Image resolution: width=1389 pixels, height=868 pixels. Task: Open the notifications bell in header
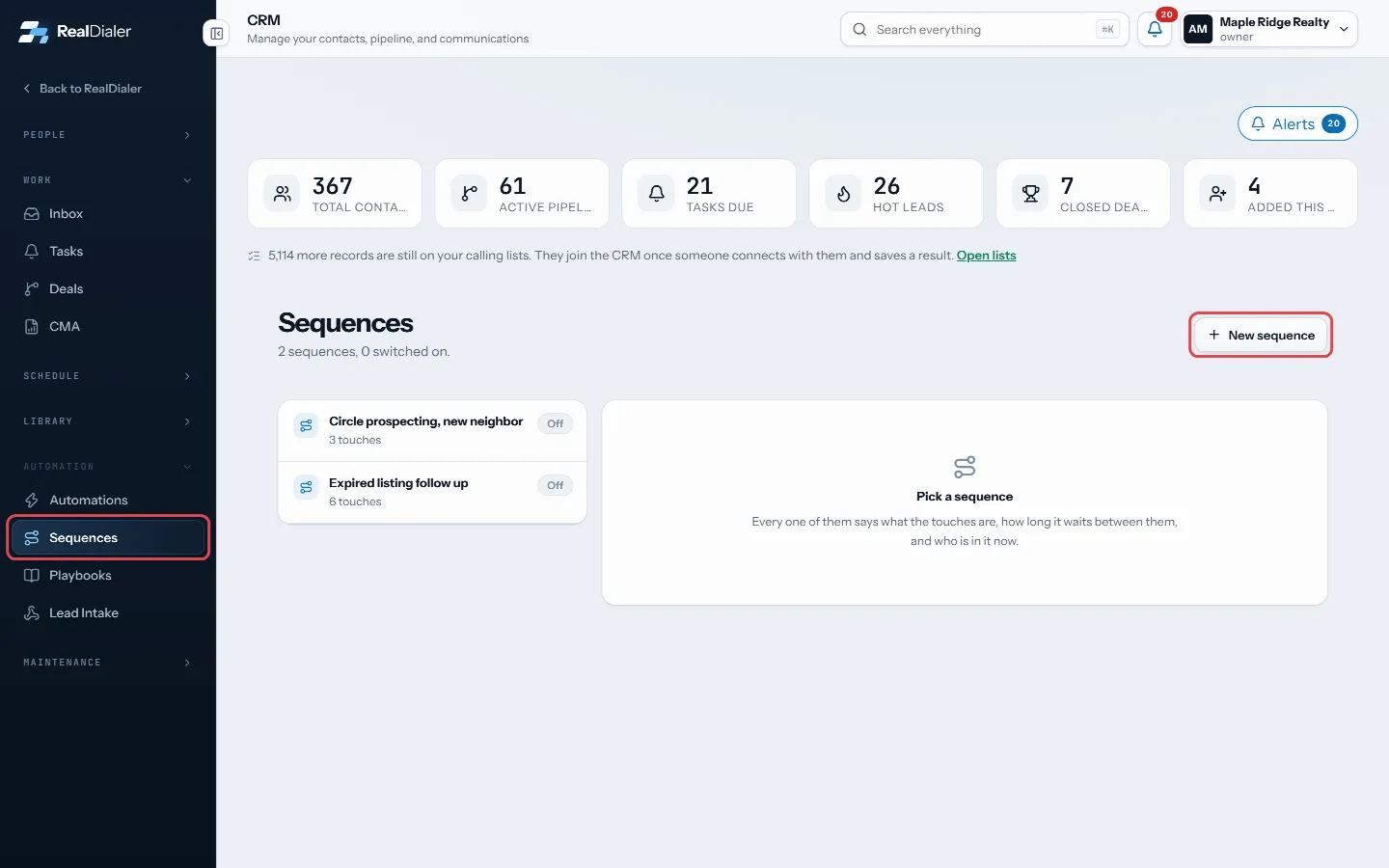click(x=1155, y=29)
